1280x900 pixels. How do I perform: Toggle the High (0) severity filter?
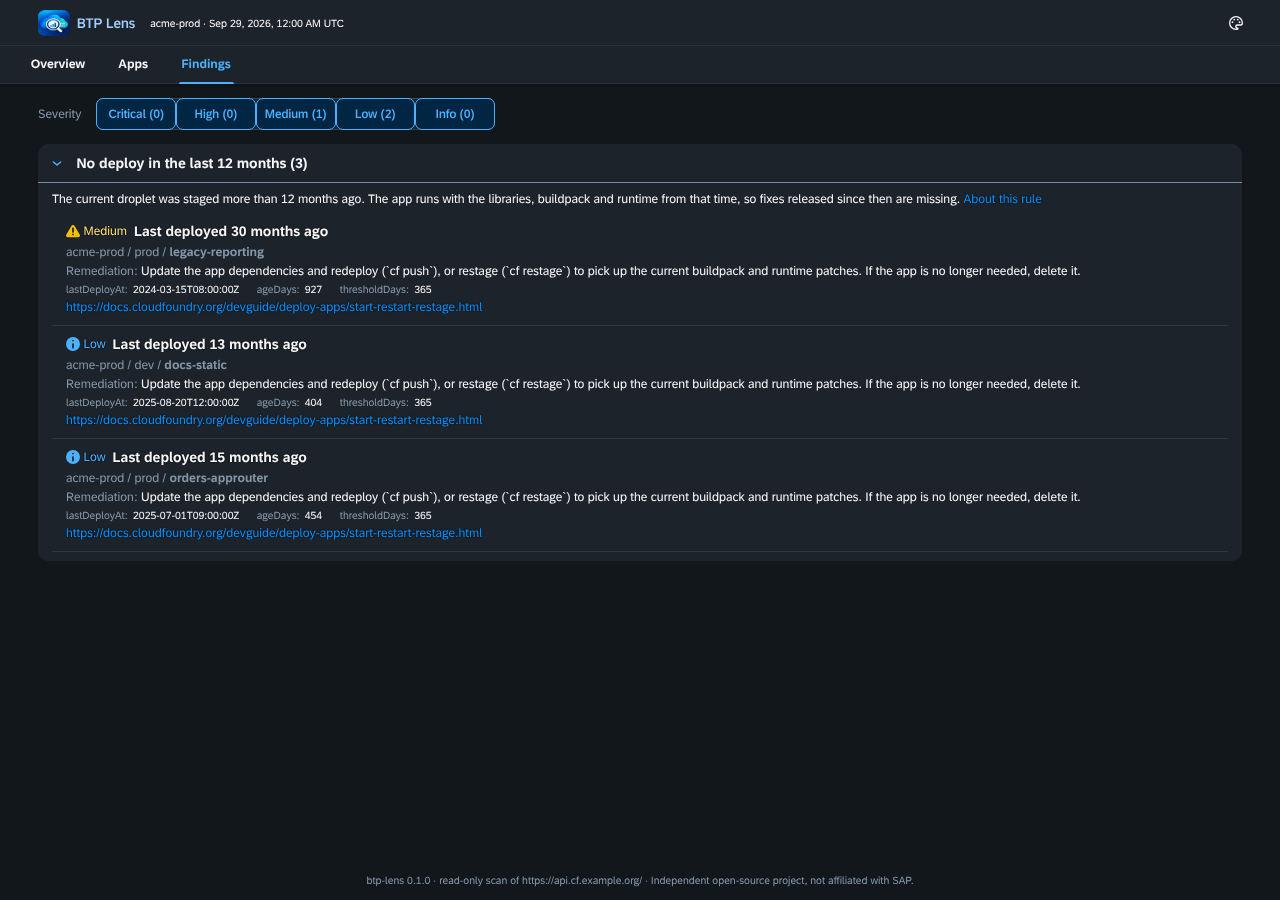pyautogui.click(x=216, y=114)
